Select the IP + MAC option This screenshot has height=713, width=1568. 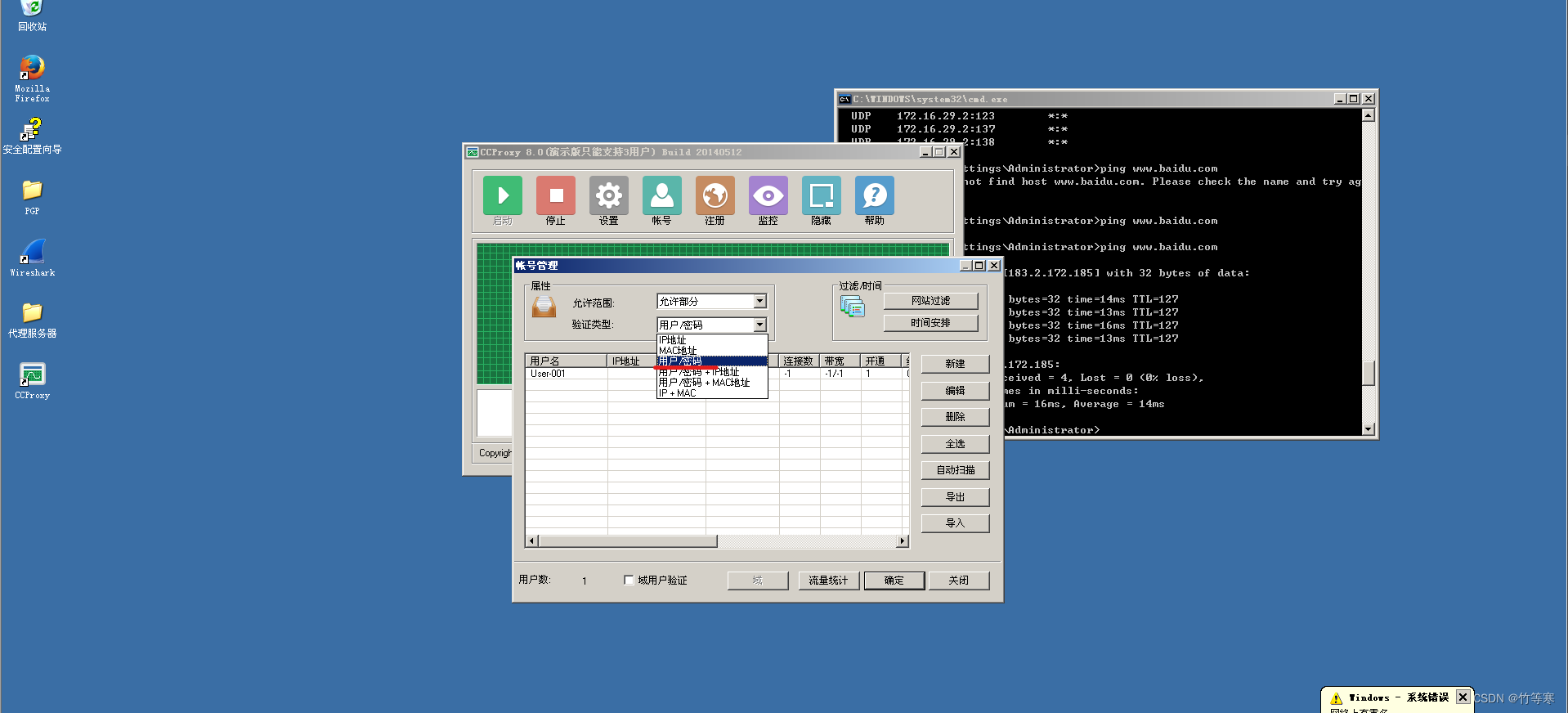click(x=712, y=393)
